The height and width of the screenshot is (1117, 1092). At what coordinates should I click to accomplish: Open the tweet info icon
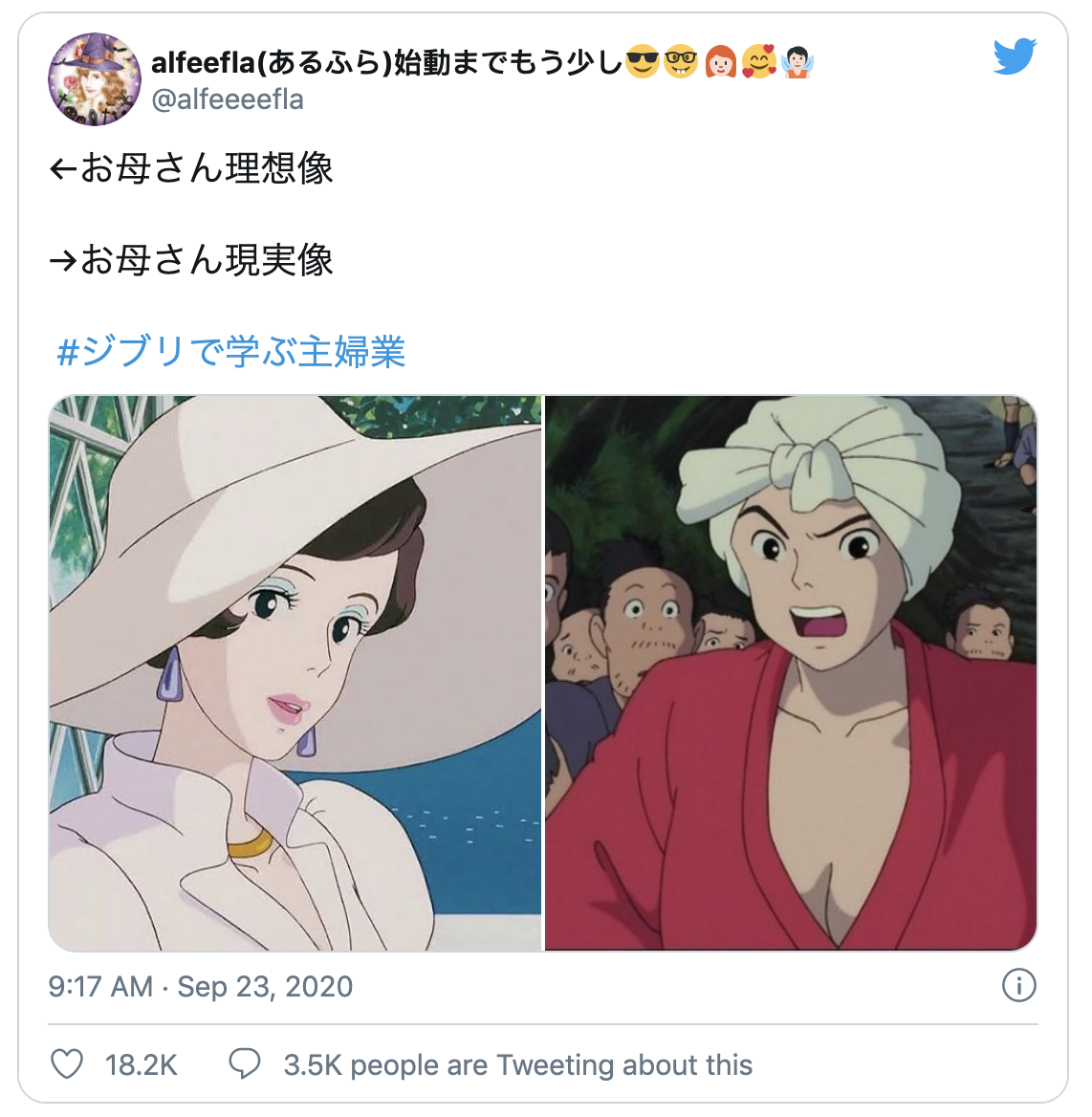tap(1018, 986)
